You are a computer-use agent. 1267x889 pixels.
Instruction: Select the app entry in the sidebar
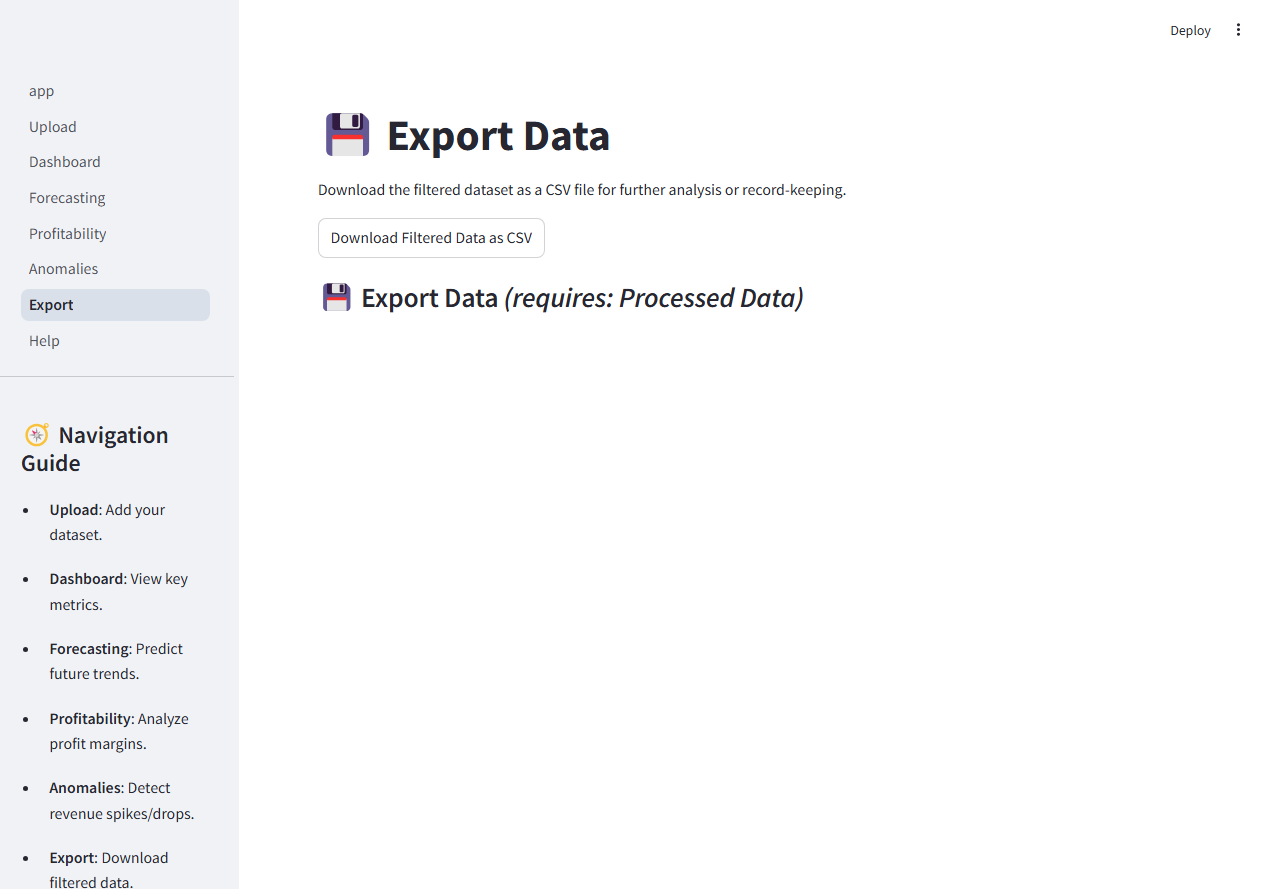click(41, 91)
